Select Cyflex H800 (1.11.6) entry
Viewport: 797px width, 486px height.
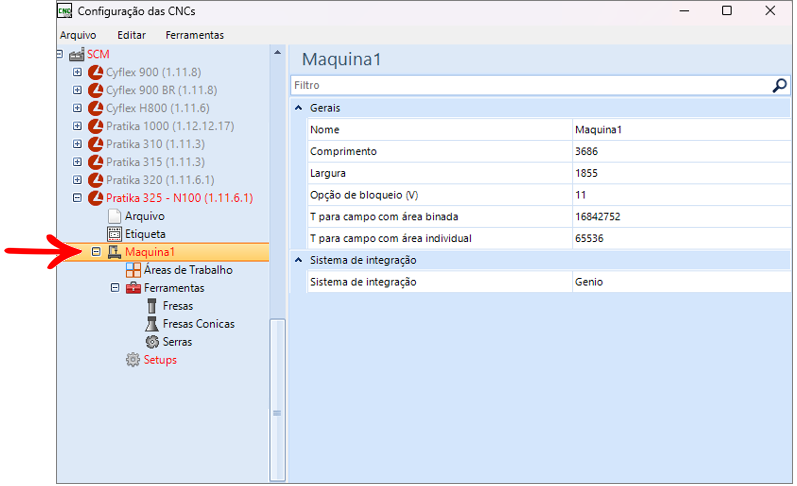[x=157, y=108]
